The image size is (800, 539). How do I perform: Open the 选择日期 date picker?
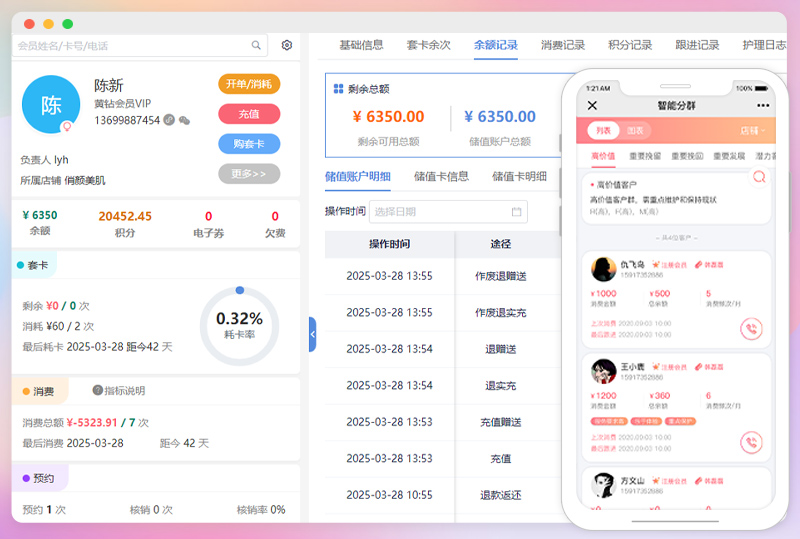[448, 211]
